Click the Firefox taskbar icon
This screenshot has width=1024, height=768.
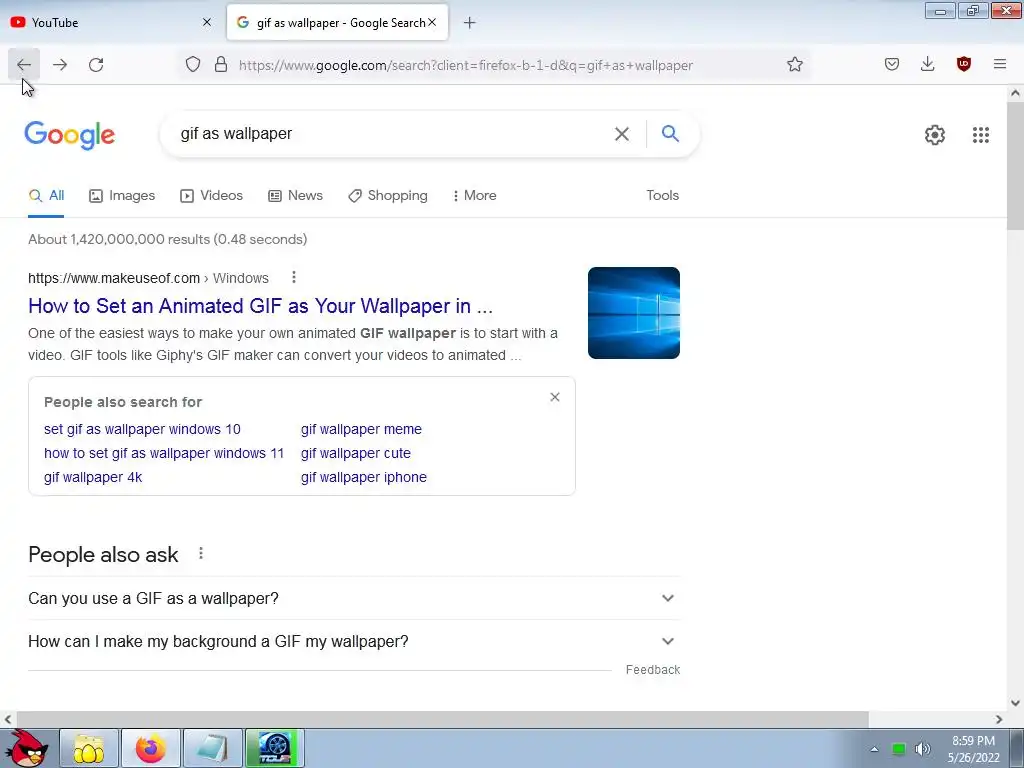pyautogui.click(x=151, y=748)
